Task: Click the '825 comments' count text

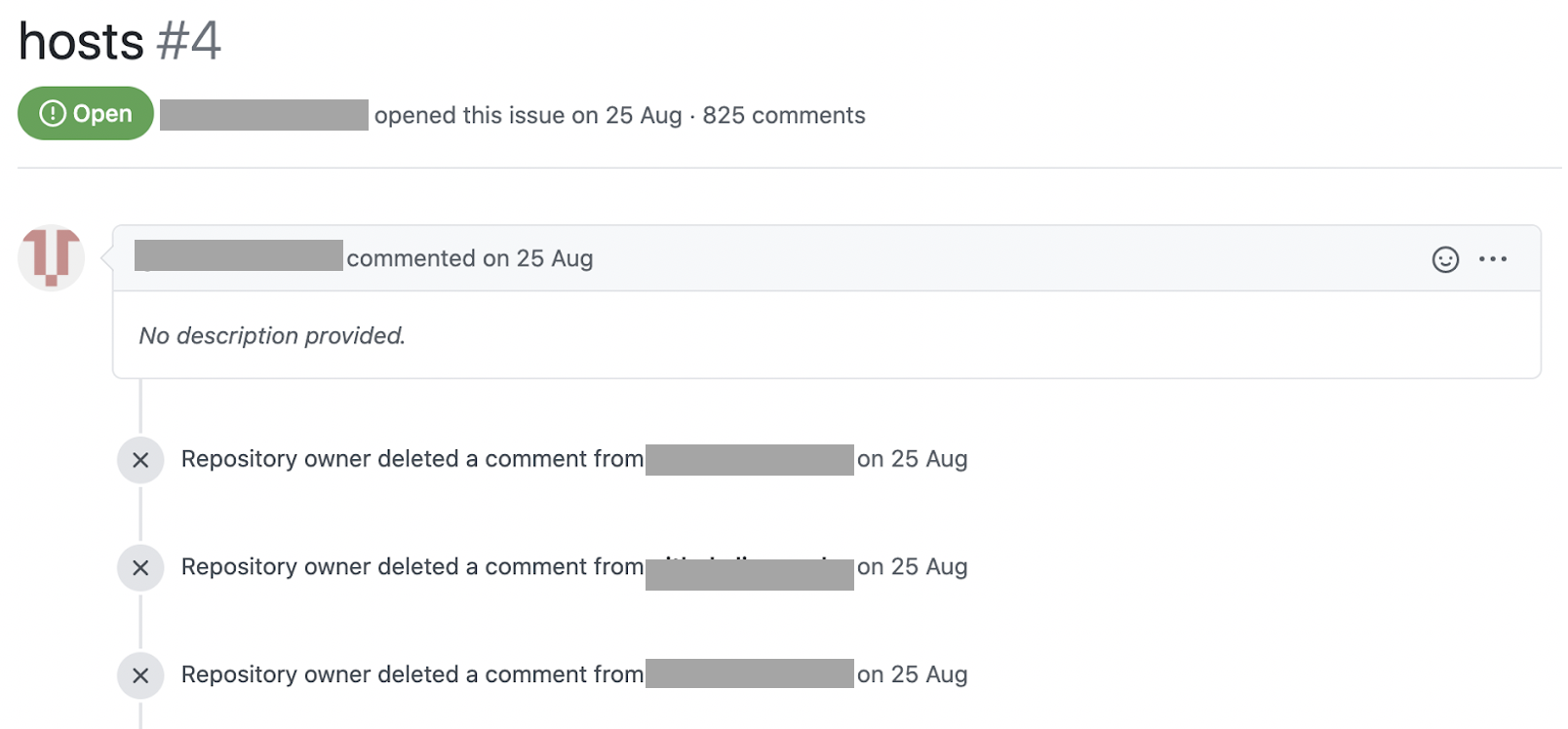Action: pyautogui.click(x=784, y=115)
